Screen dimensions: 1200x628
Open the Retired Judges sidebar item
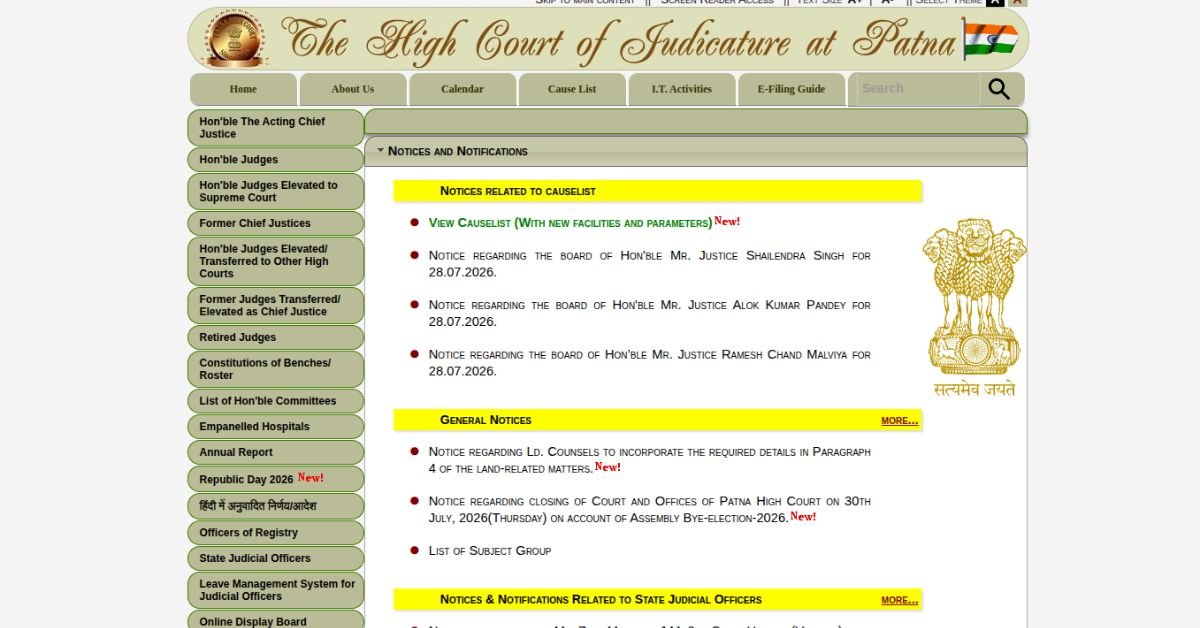click(275, 338)
